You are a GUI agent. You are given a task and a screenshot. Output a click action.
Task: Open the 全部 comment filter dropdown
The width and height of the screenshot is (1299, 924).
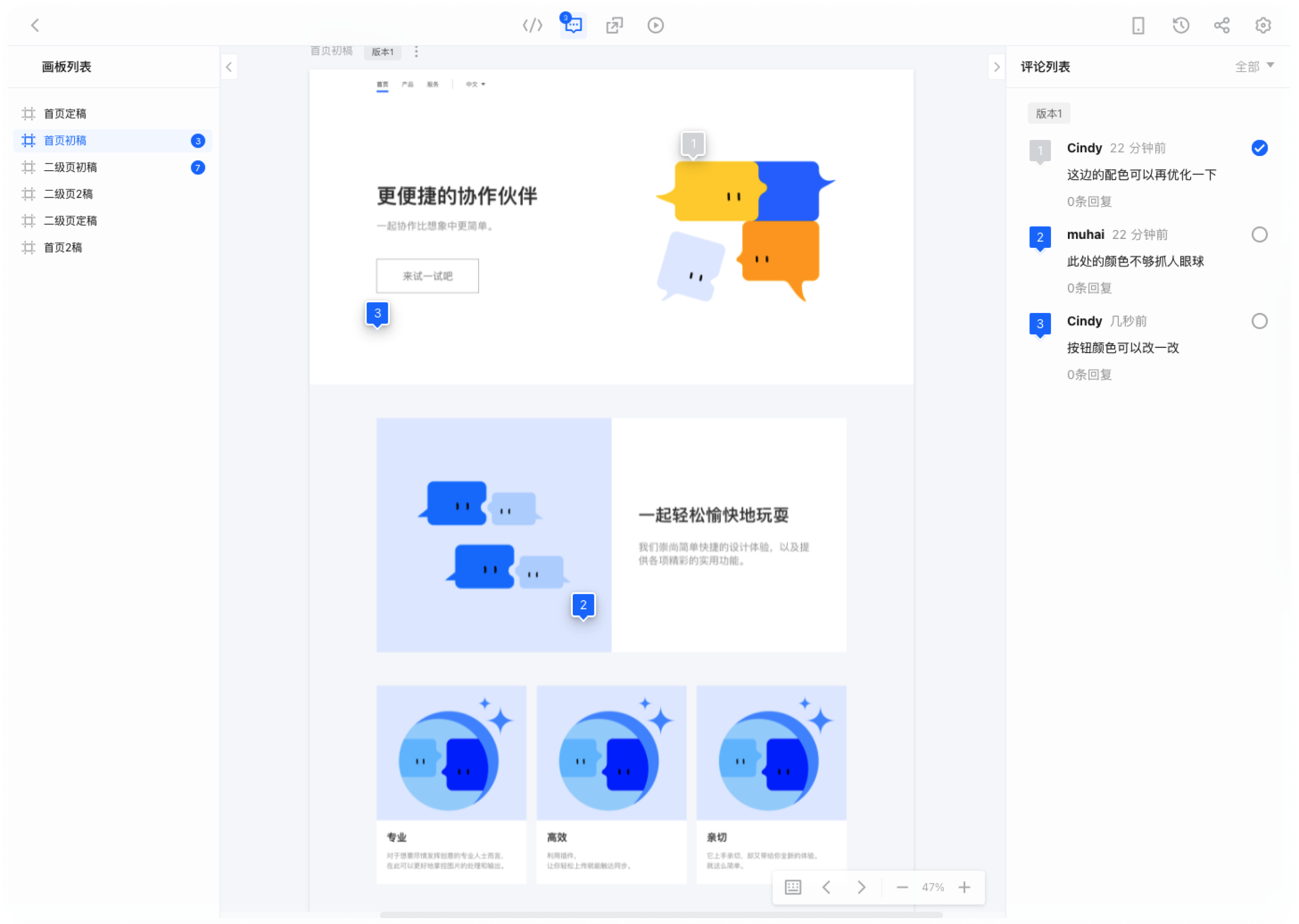[x=1253, y=67]
